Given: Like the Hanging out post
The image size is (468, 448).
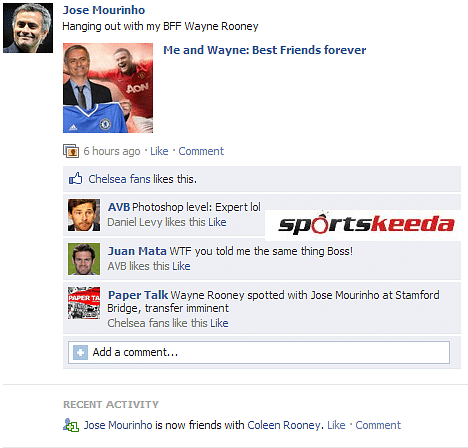Looking at the screenshot, I should 159,151.
